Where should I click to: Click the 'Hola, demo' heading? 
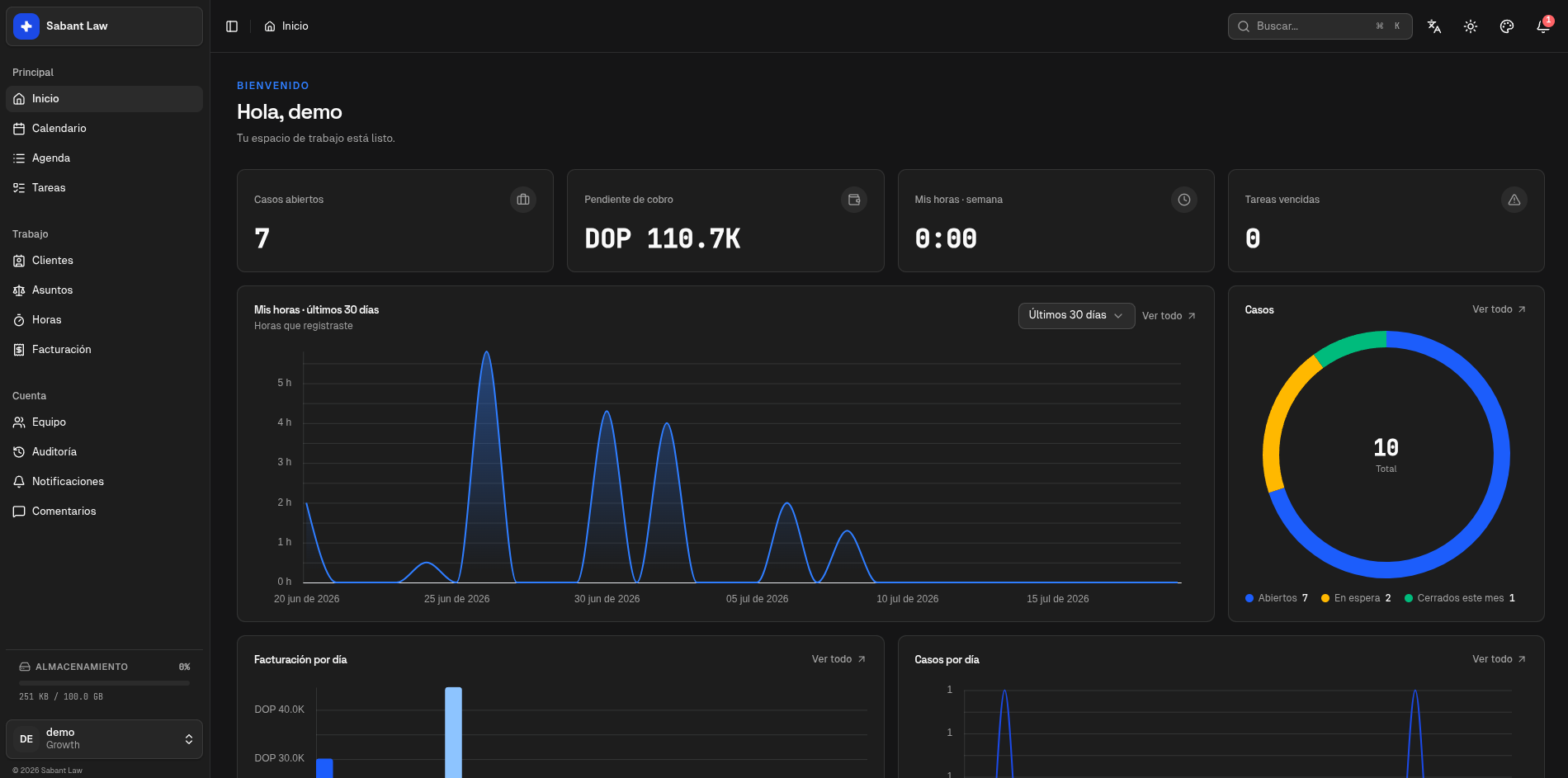pos(290,111)
